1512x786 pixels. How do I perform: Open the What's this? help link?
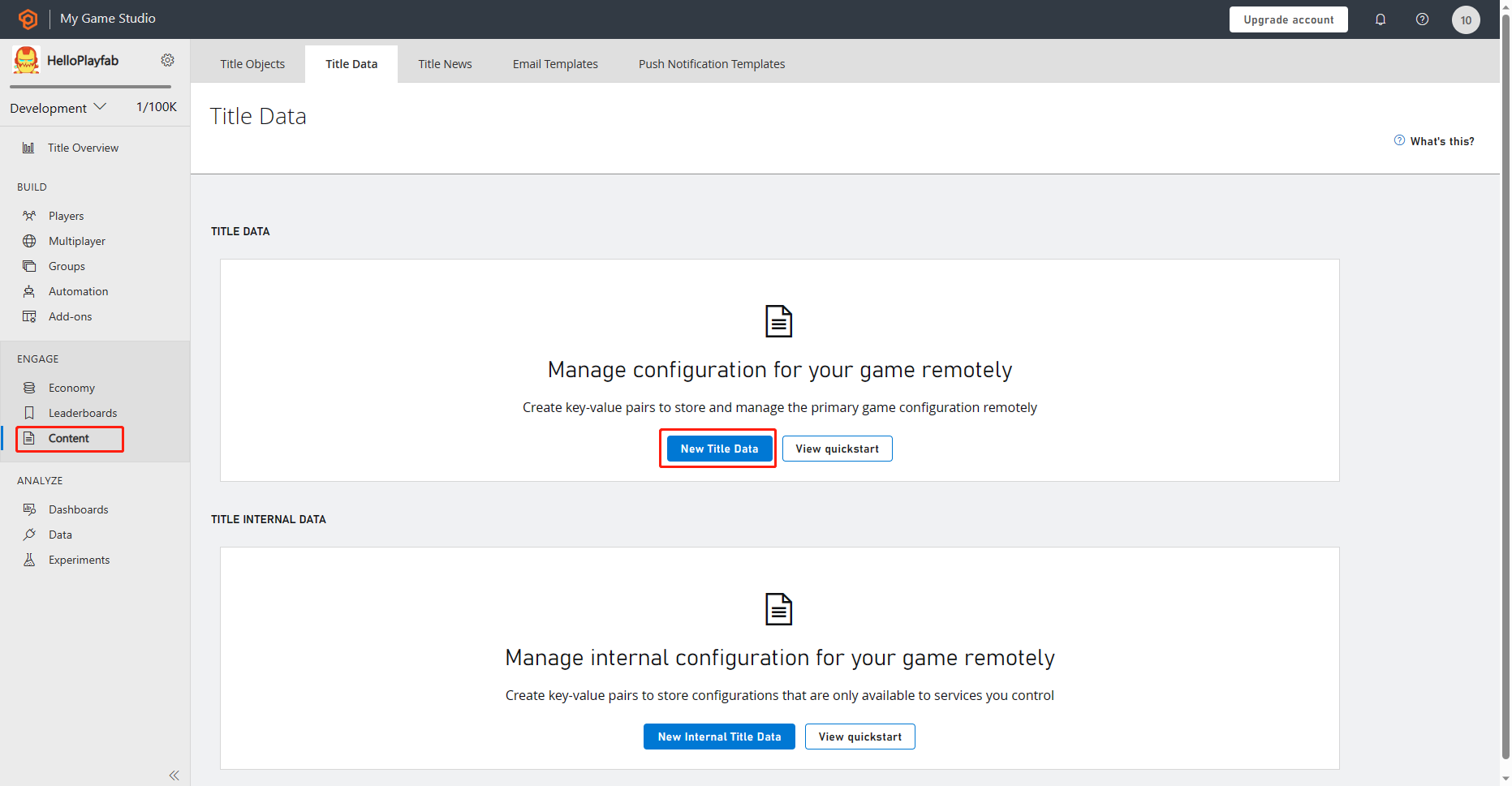pos(1434,141)
